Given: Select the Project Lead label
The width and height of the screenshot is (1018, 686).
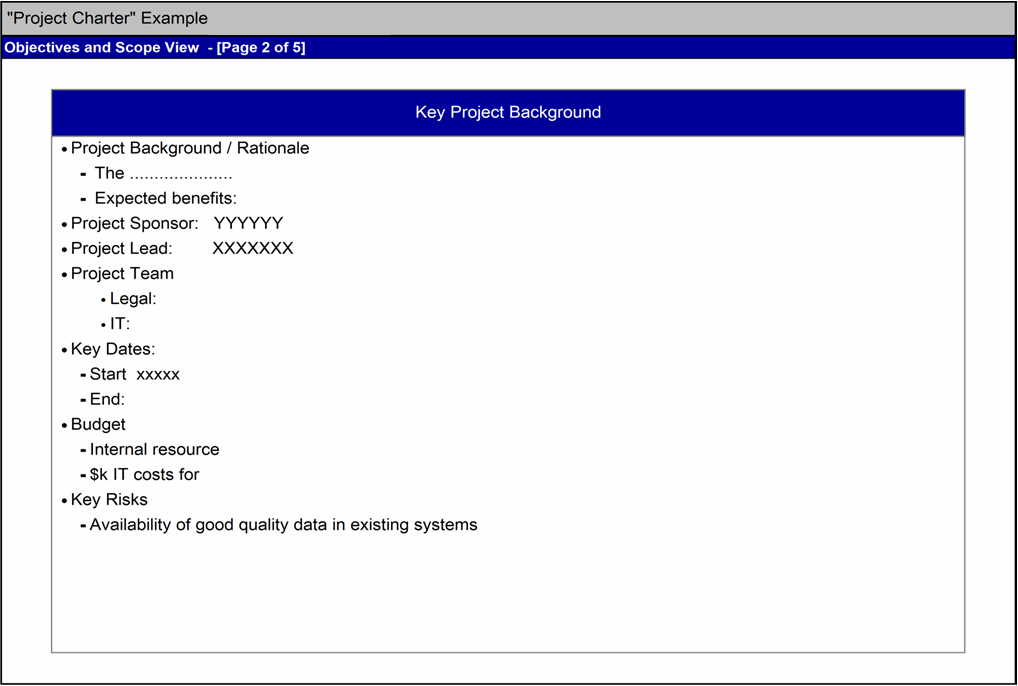Looking at the screenshot, I should (x=121, y=248).
